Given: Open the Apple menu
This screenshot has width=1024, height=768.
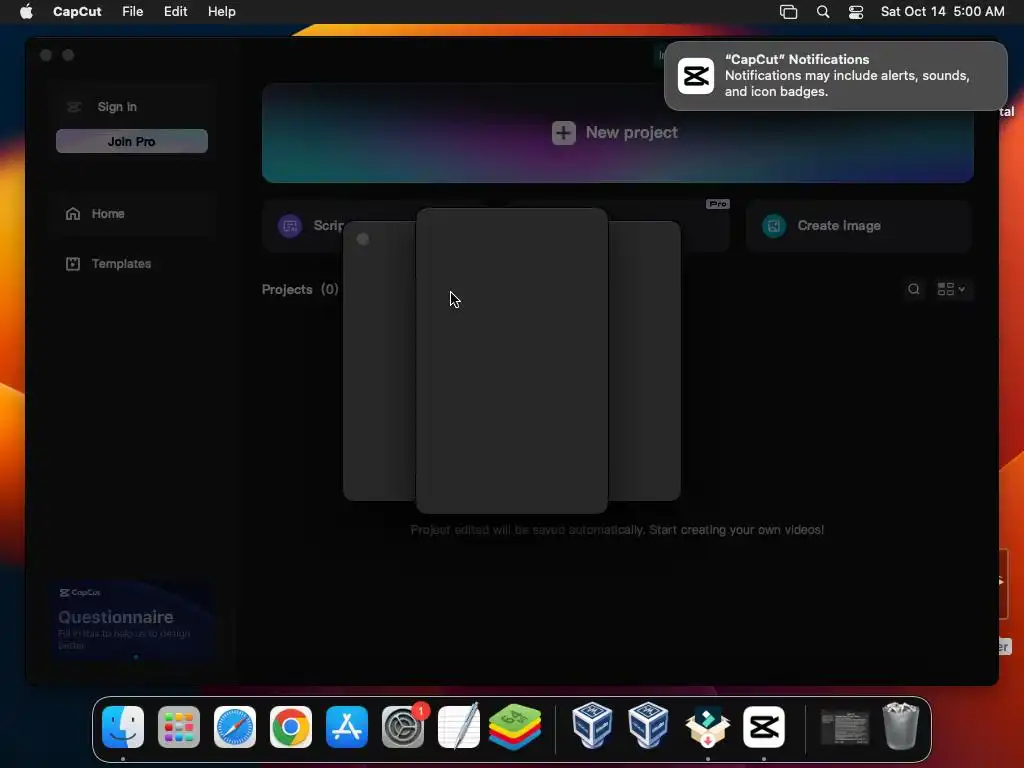Looking at the screenshot, I should pos(26,12).
